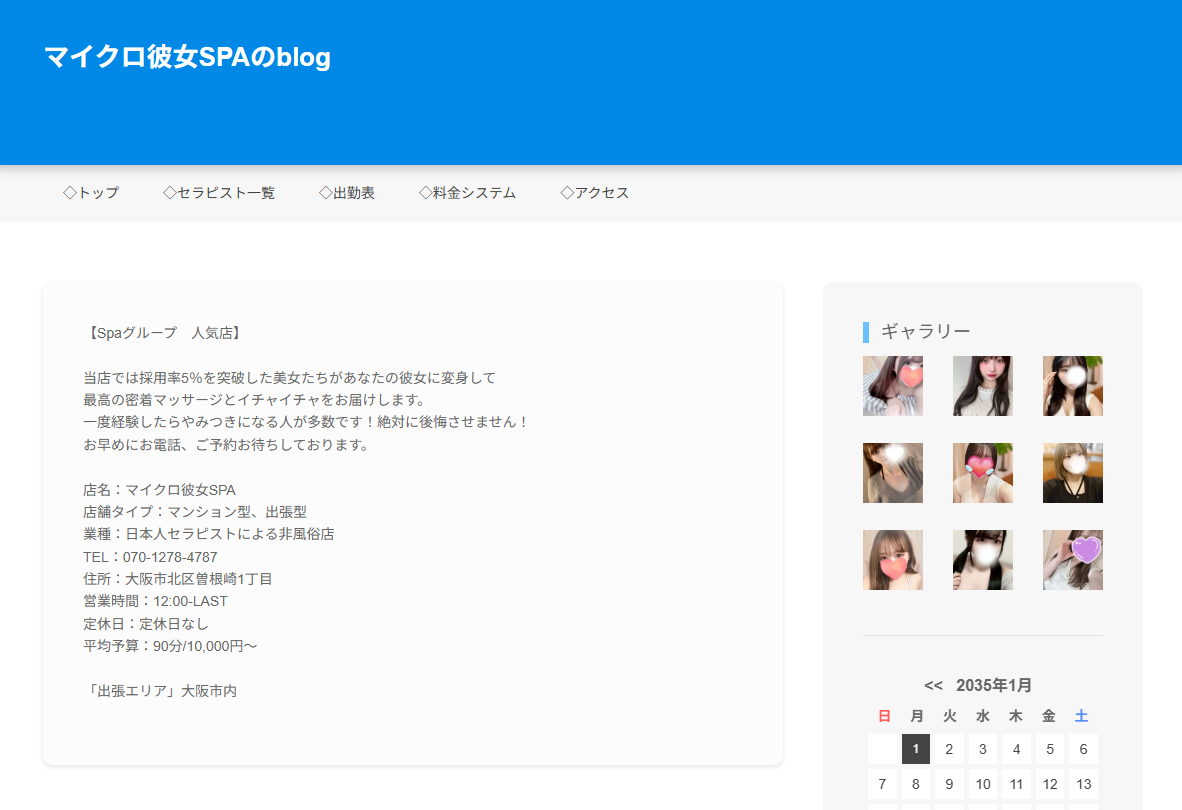Select calendar day 7
This screenshot has height=810, width=1182.
pyautogui.click(x=882, y=784)
